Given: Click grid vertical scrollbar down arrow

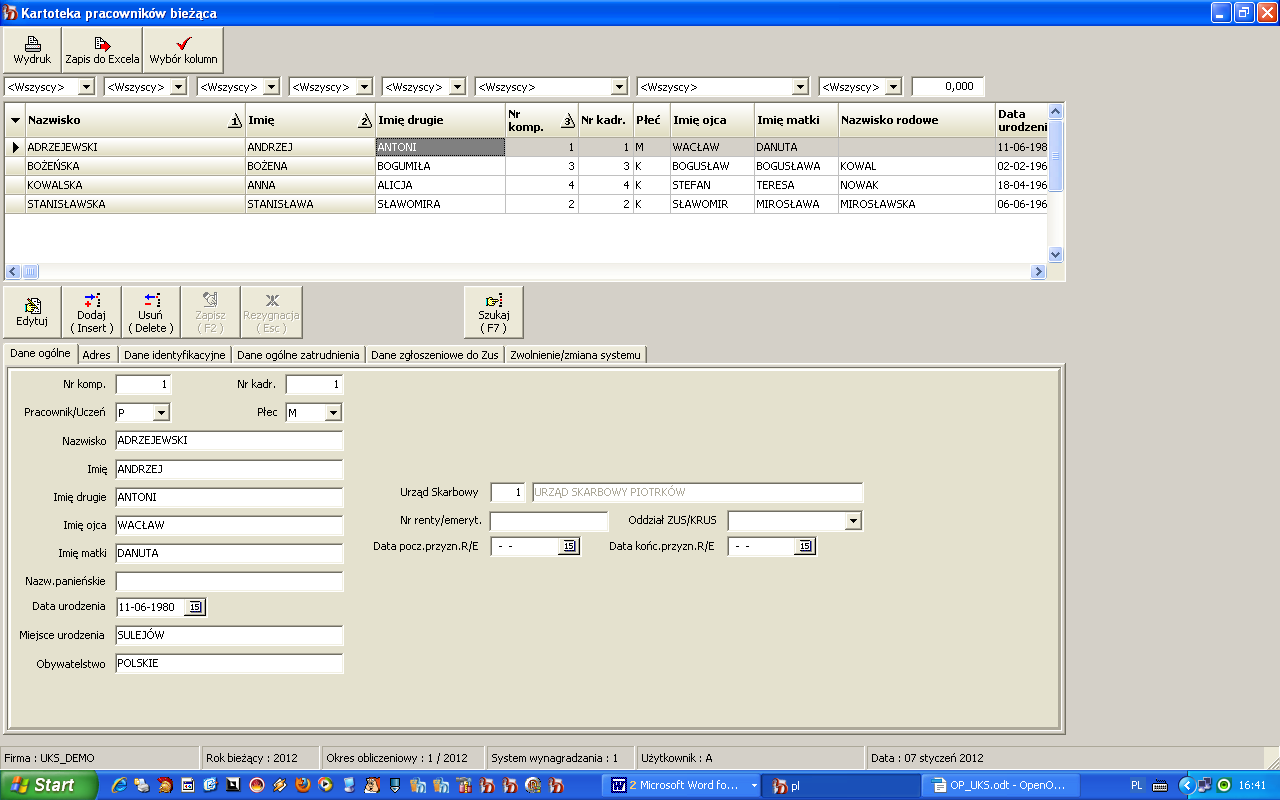Looking at the screenshot, I should pos(1055,255).
